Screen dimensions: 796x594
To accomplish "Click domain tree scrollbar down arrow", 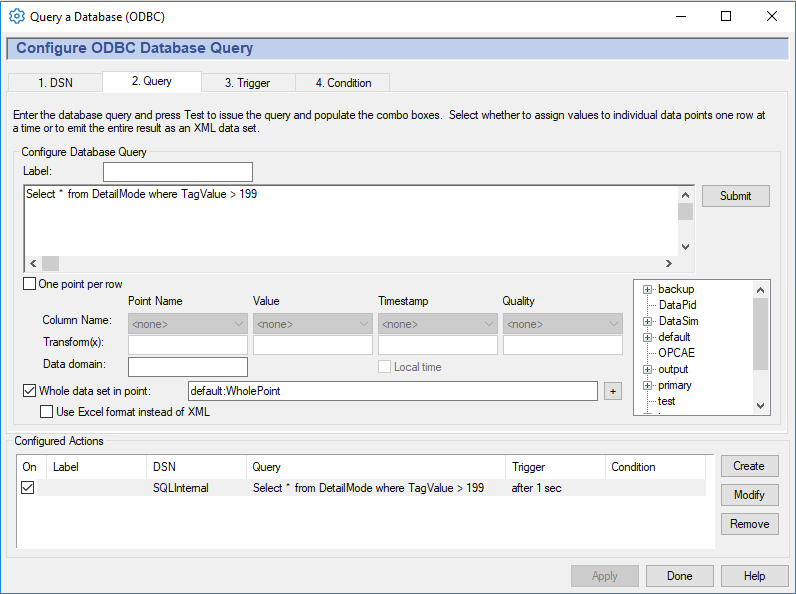I will point(760,406).
